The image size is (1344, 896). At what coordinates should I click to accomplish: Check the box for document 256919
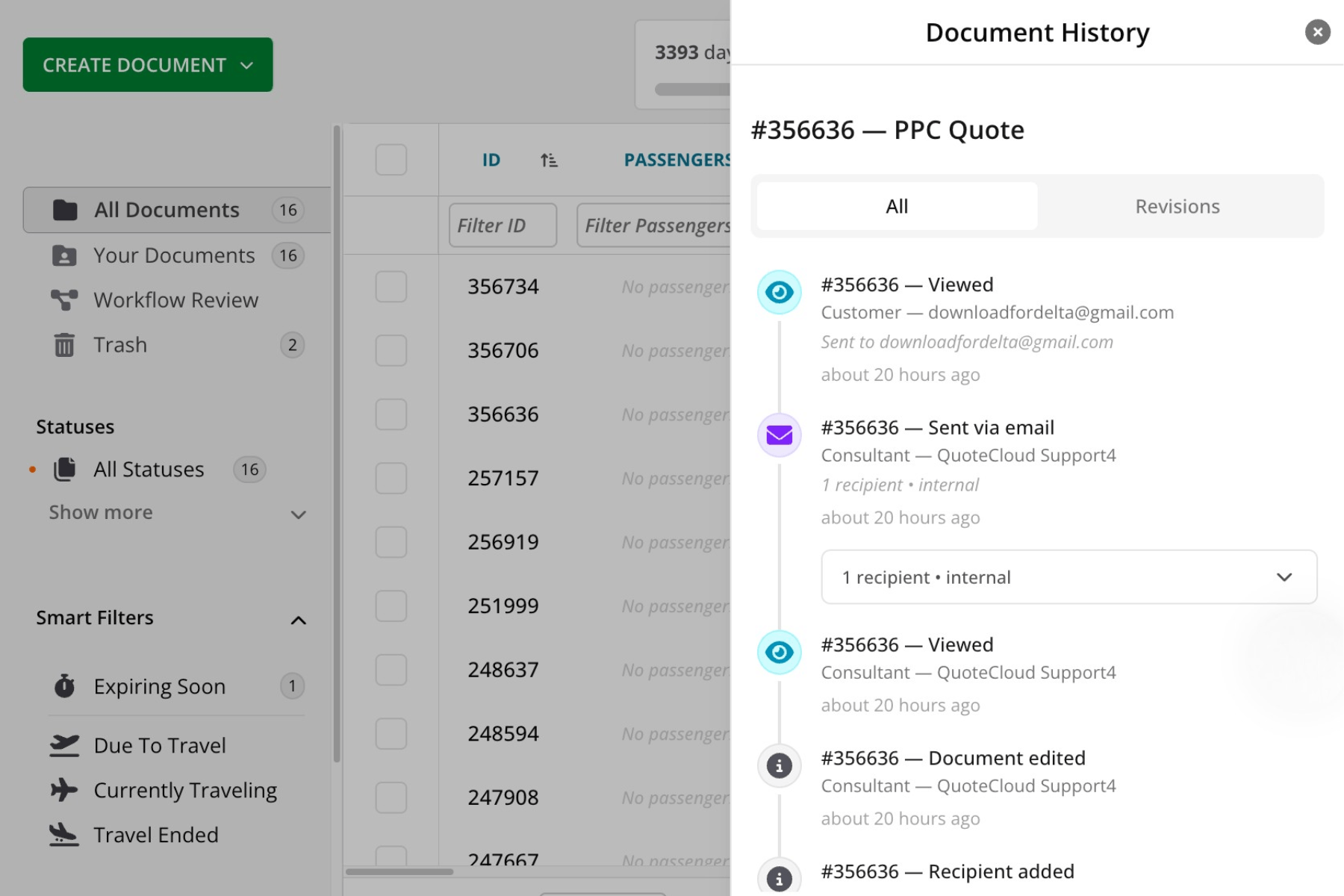click(x=391, y=542)
